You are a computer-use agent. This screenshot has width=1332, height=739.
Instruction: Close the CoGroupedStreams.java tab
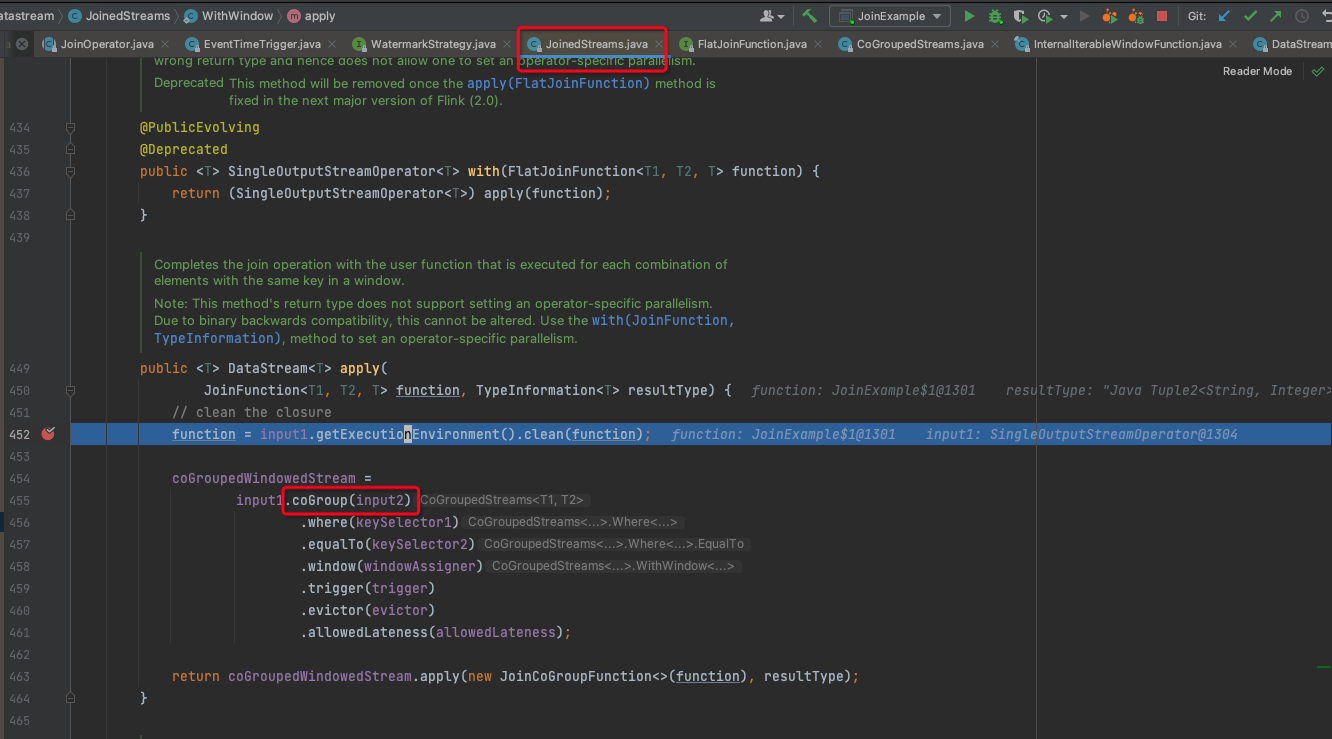click(995, 45)
